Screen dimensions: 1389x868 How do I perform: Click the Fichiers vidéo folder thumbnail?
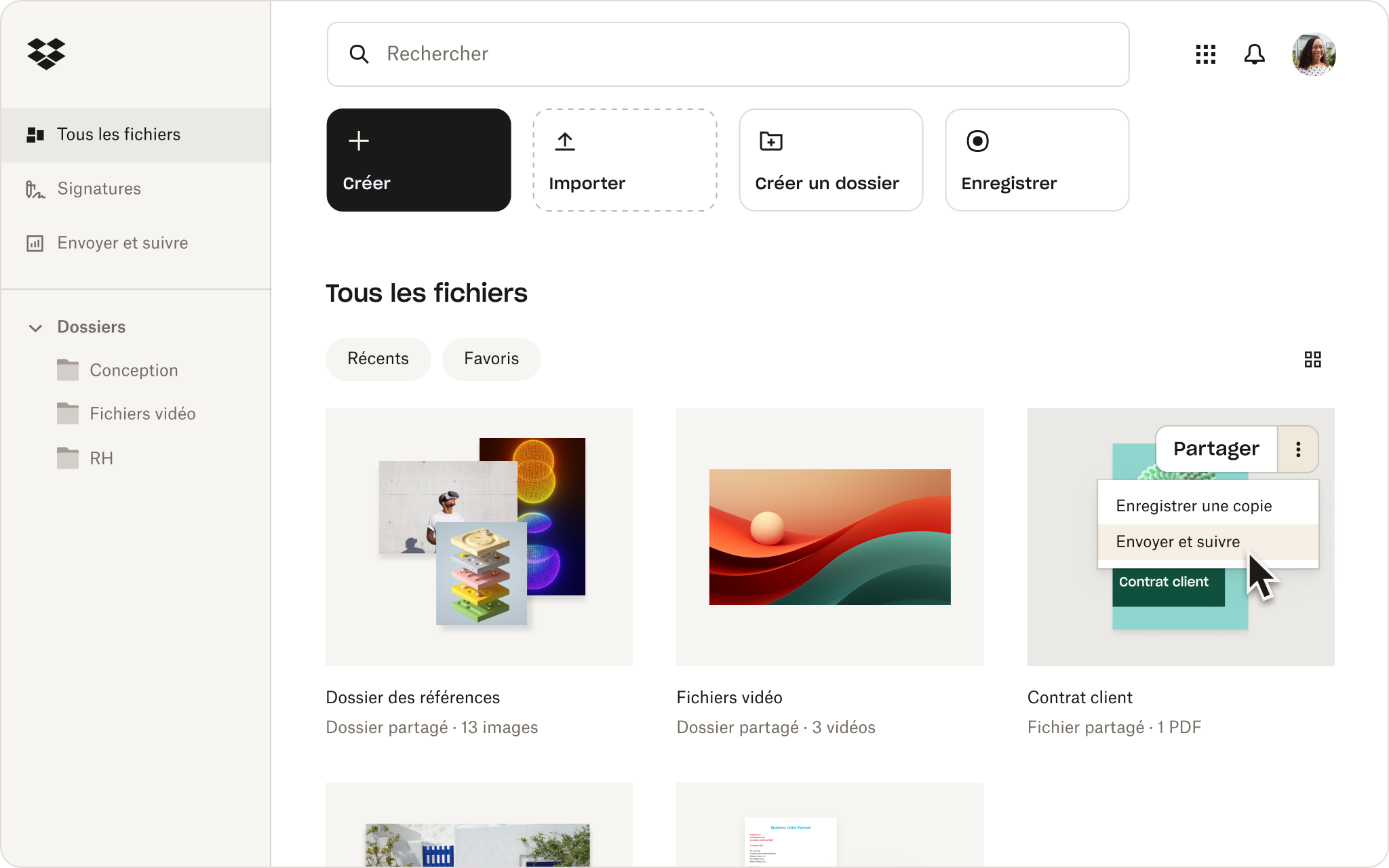pyautogui.click(x=829, y=537)
